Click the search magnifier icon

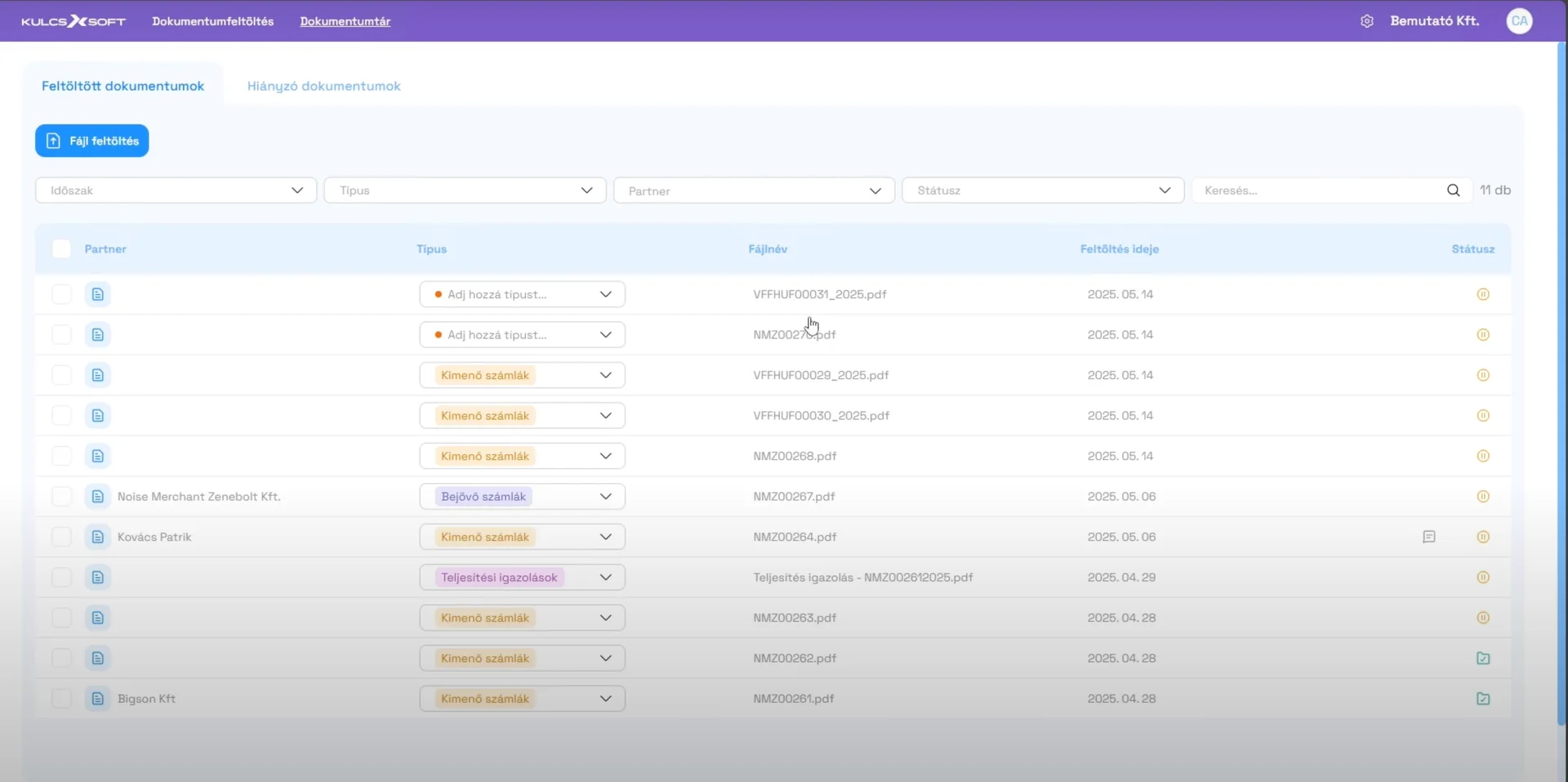pos(1454,190)
